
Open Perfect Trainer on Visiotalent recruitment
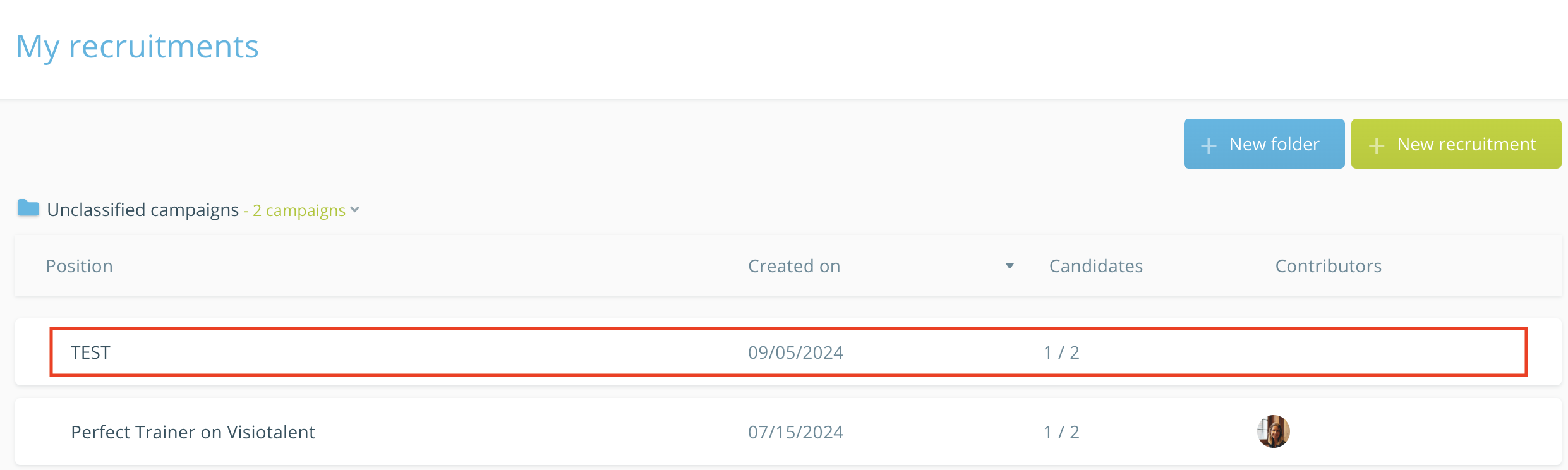[193, 432]
